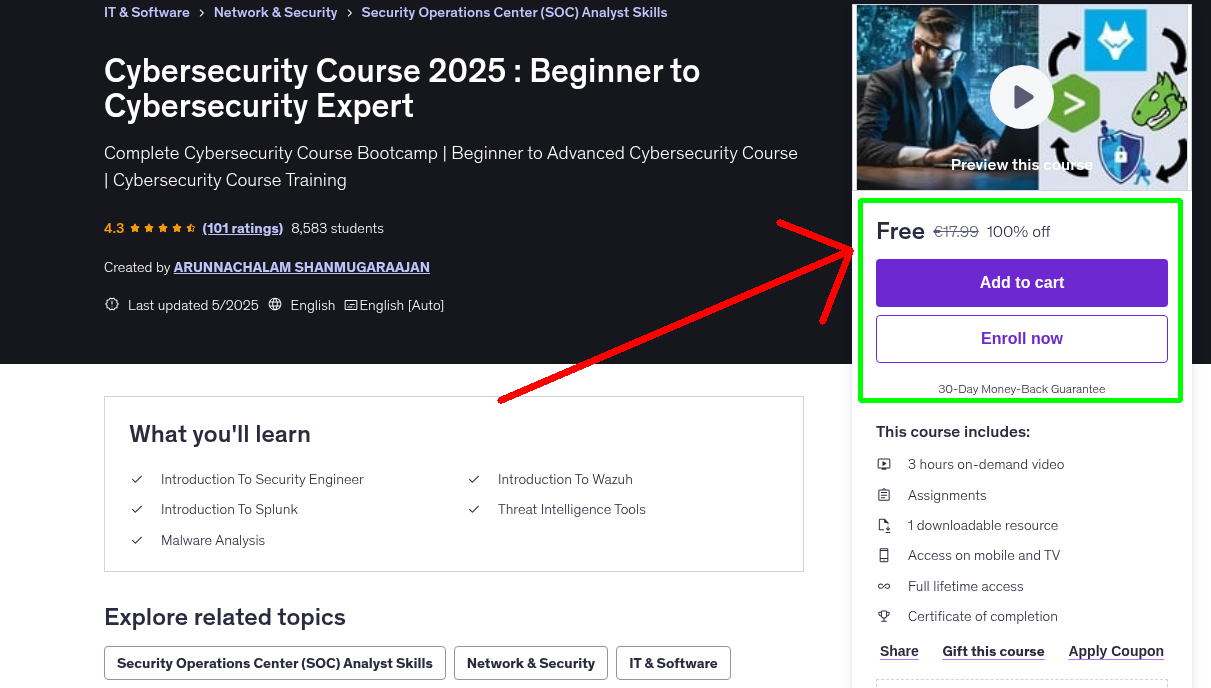The image size is (1211, 688).
Task: Click the globe icon next to English
Action: (275, 304)
